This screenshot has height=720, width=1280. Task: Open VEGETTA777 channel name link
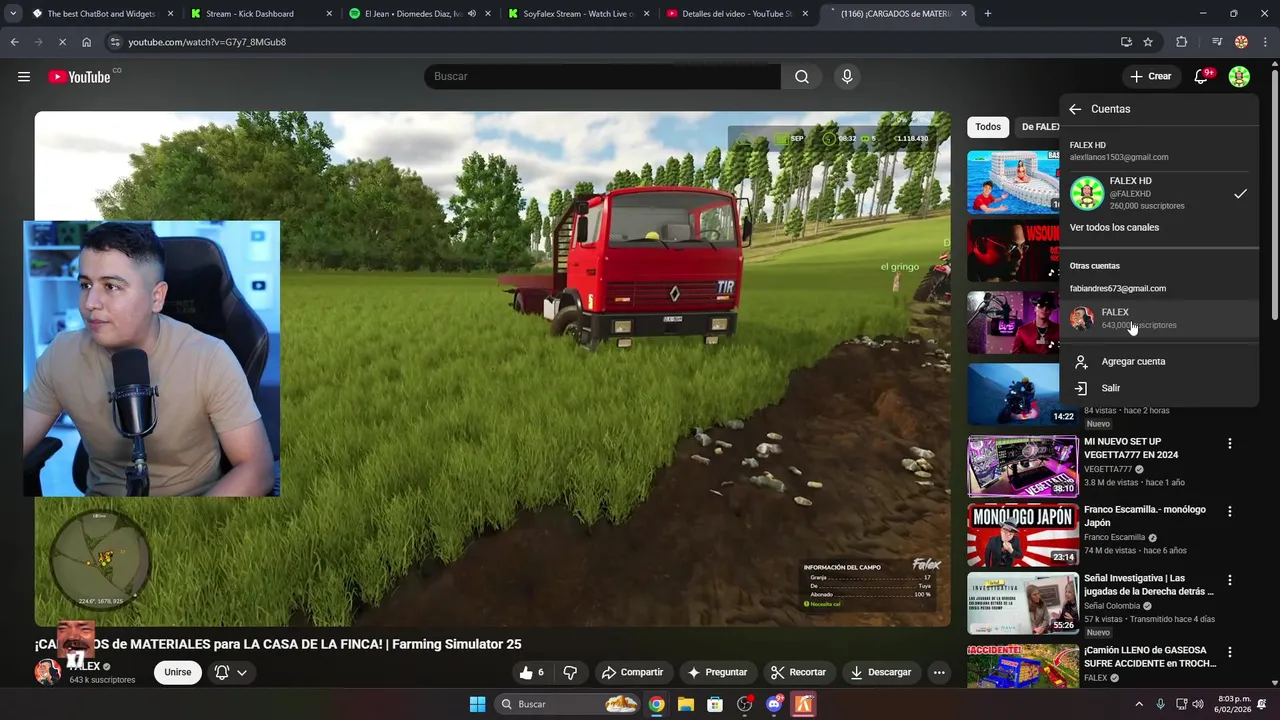[1108, 469]
